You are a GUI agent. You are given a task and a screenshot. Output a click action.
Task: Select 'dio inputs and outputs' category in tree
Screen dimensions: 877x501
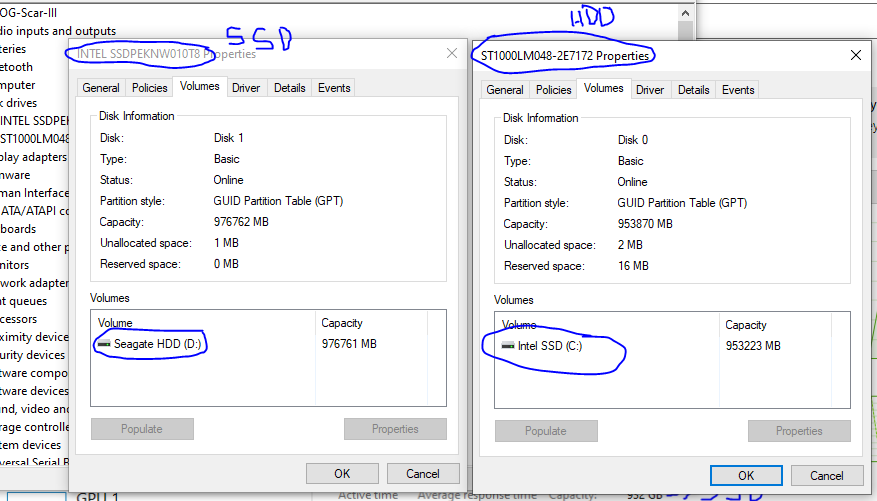[58, 31]
